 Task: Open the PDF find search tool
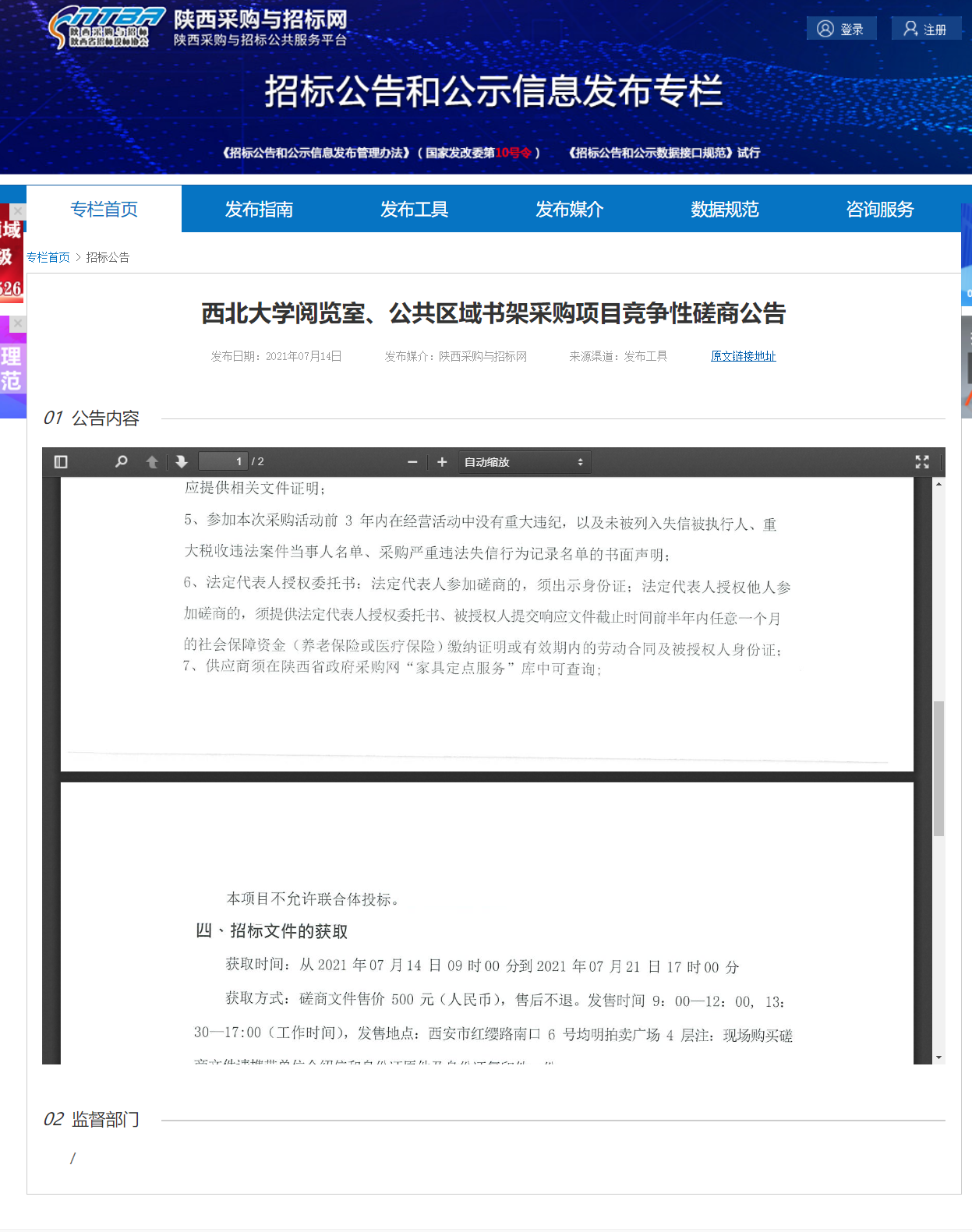121,462
